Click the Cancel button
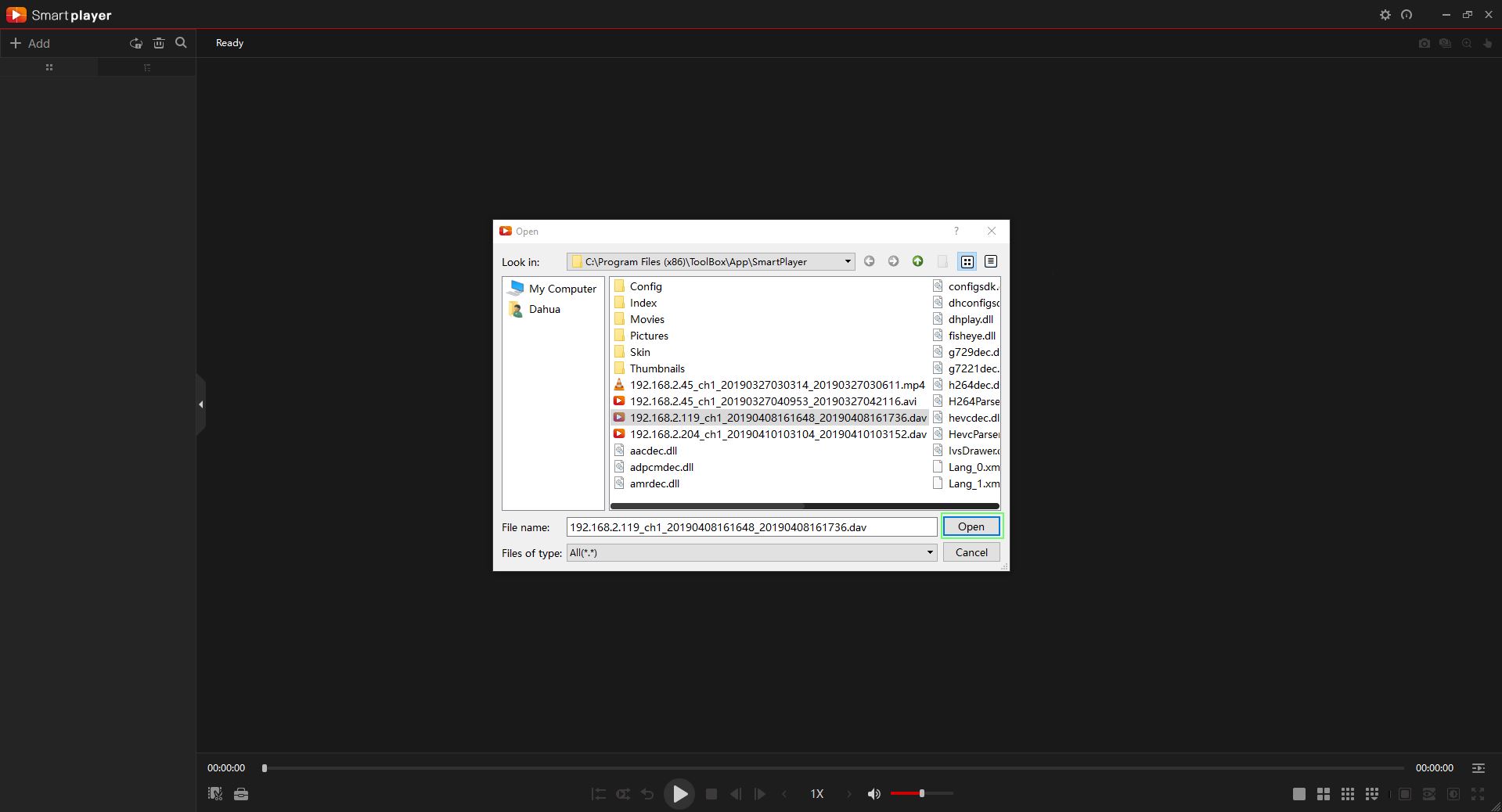The width and height of the screenshot is (1502, 812). click(971, 552)
